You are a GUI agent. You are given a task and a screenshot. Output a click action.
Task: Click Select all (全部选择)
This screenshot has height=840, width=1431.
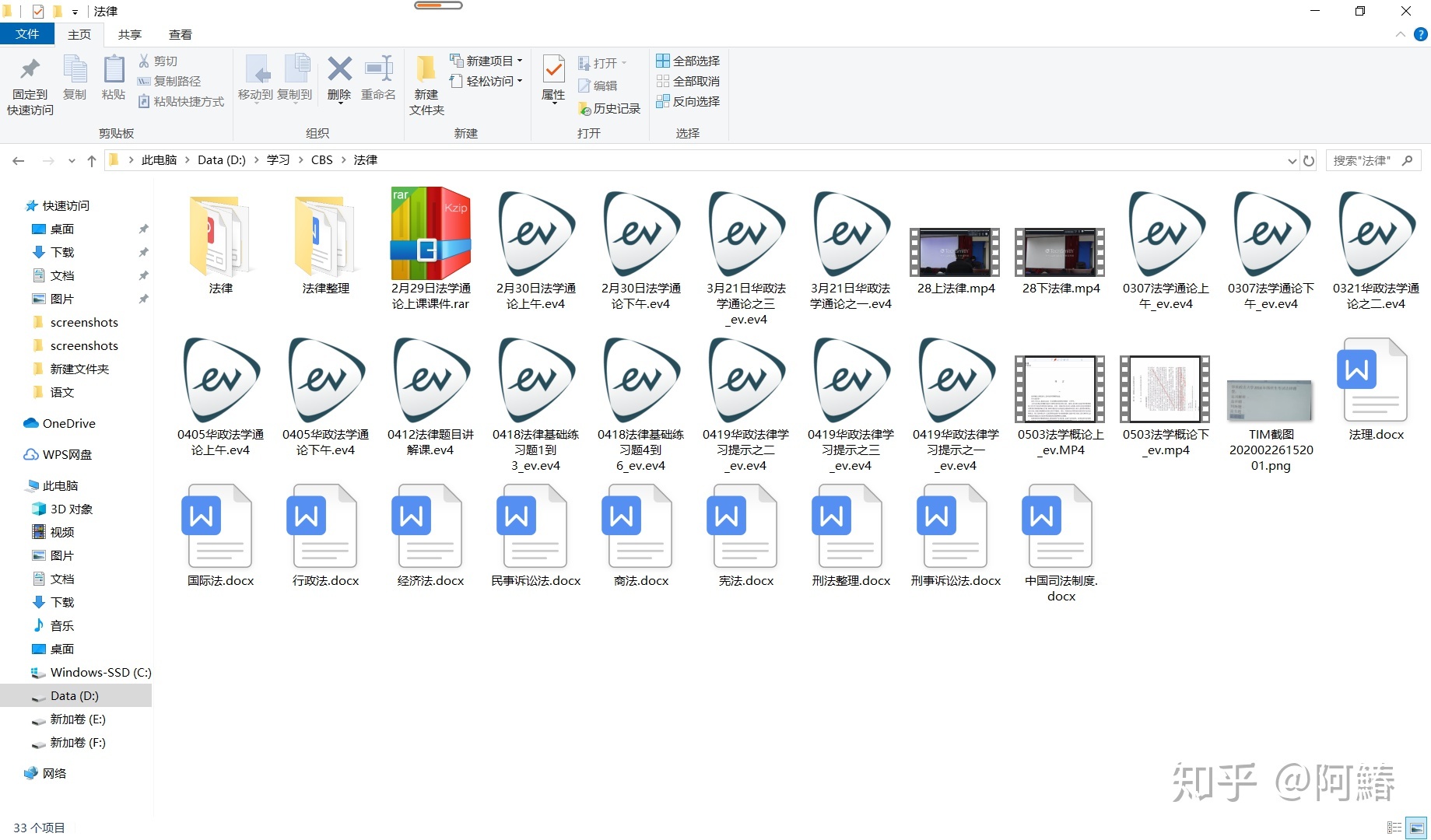tap(688, 61)
